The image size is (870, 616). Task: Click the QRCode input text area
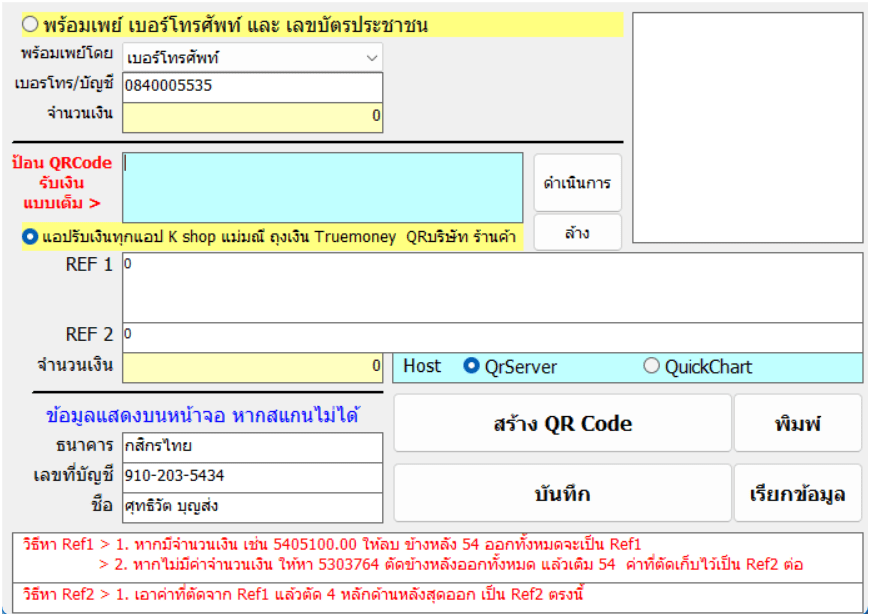click(x=322, y=187)
